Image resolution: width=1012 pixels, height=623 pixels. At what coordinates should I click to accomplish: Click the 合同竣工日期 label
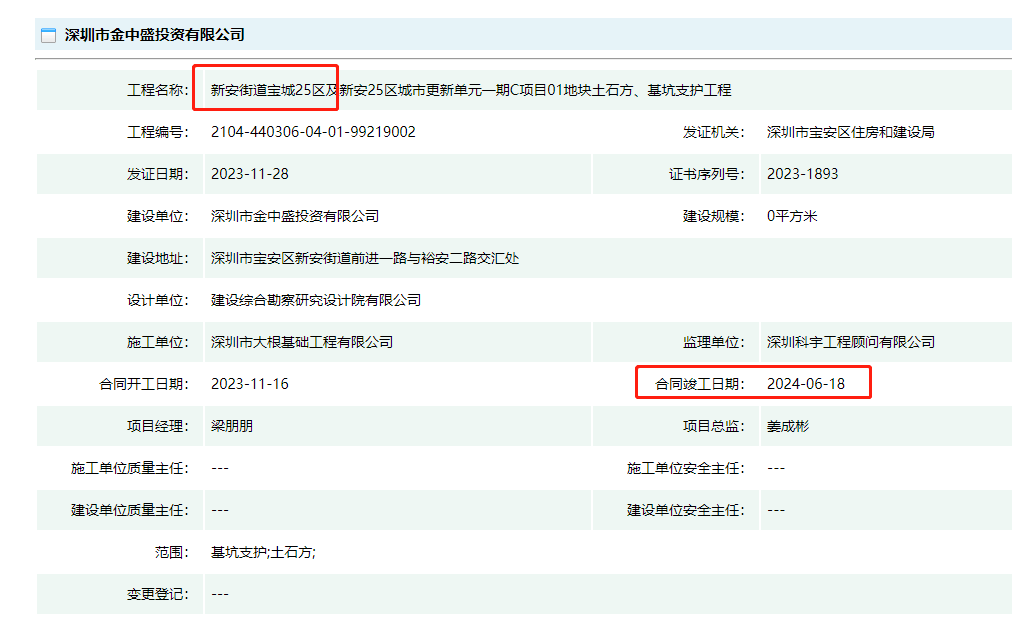coord(700,384)
